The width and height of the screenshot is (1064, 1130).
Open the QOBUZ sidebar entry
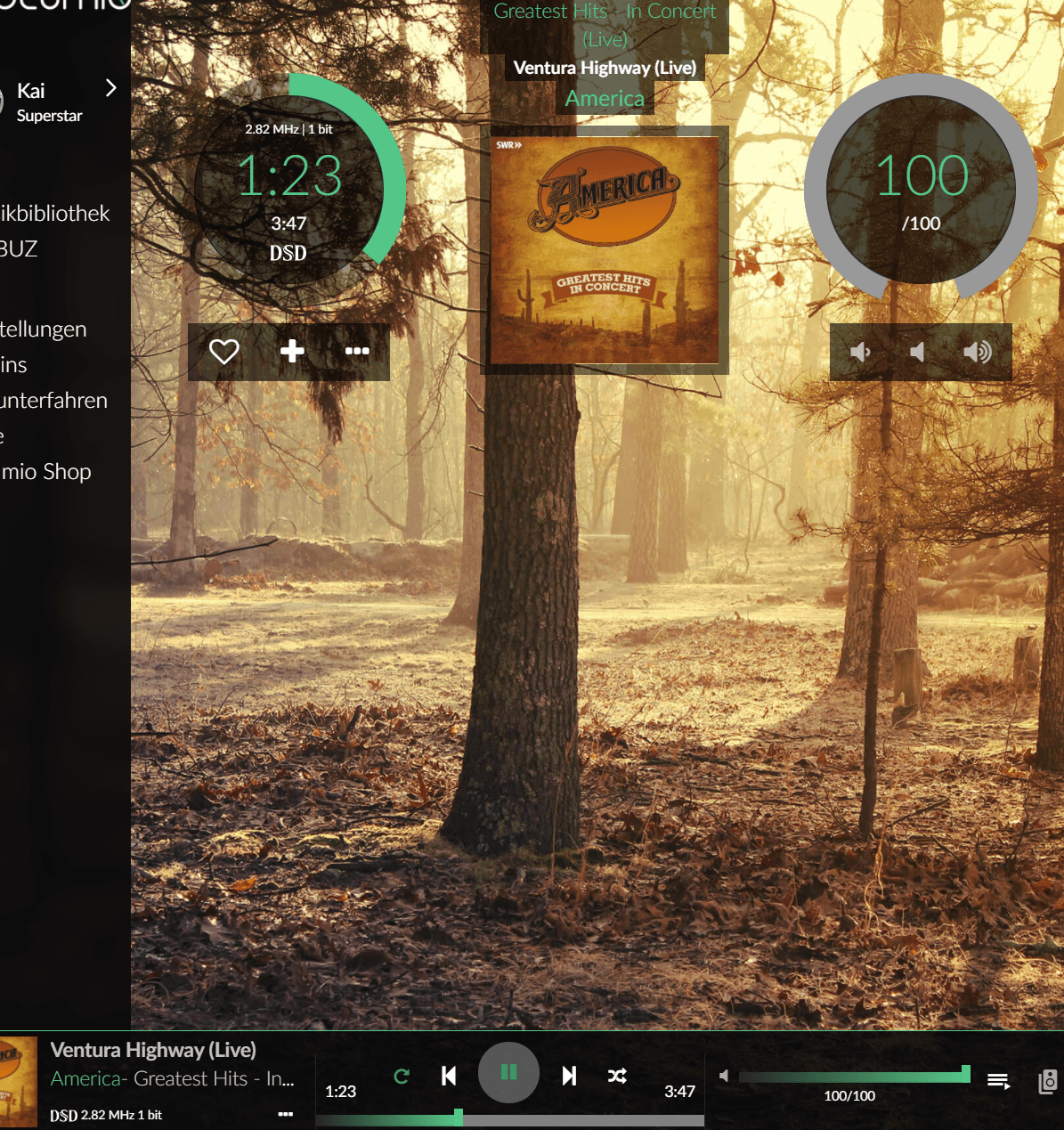pos(19,248)
